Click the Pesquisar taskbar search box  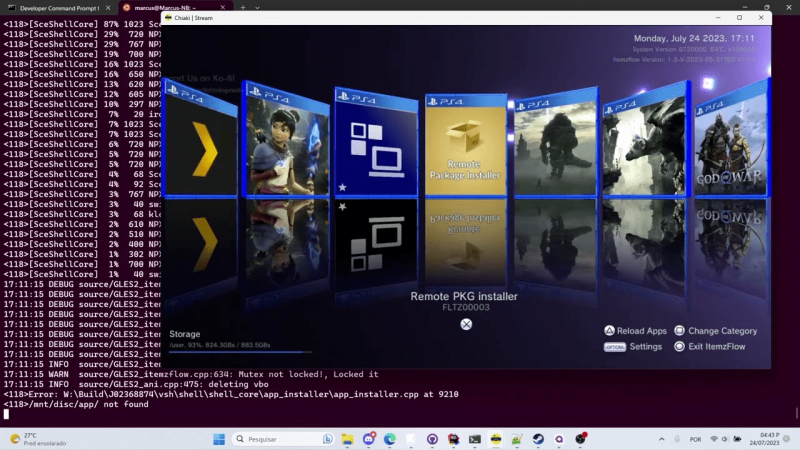click(x=283, y=439)
